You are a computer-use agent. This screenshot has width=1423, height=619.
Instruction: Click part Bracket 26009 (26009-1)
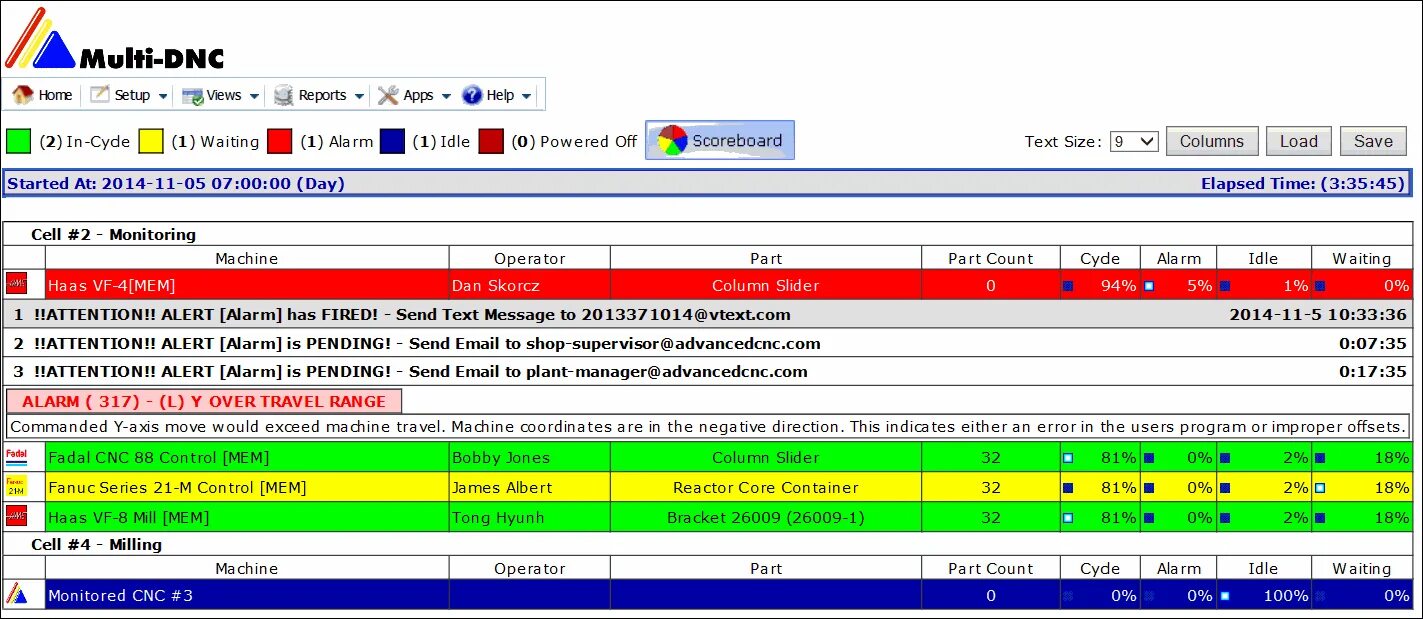coord(766,518)
